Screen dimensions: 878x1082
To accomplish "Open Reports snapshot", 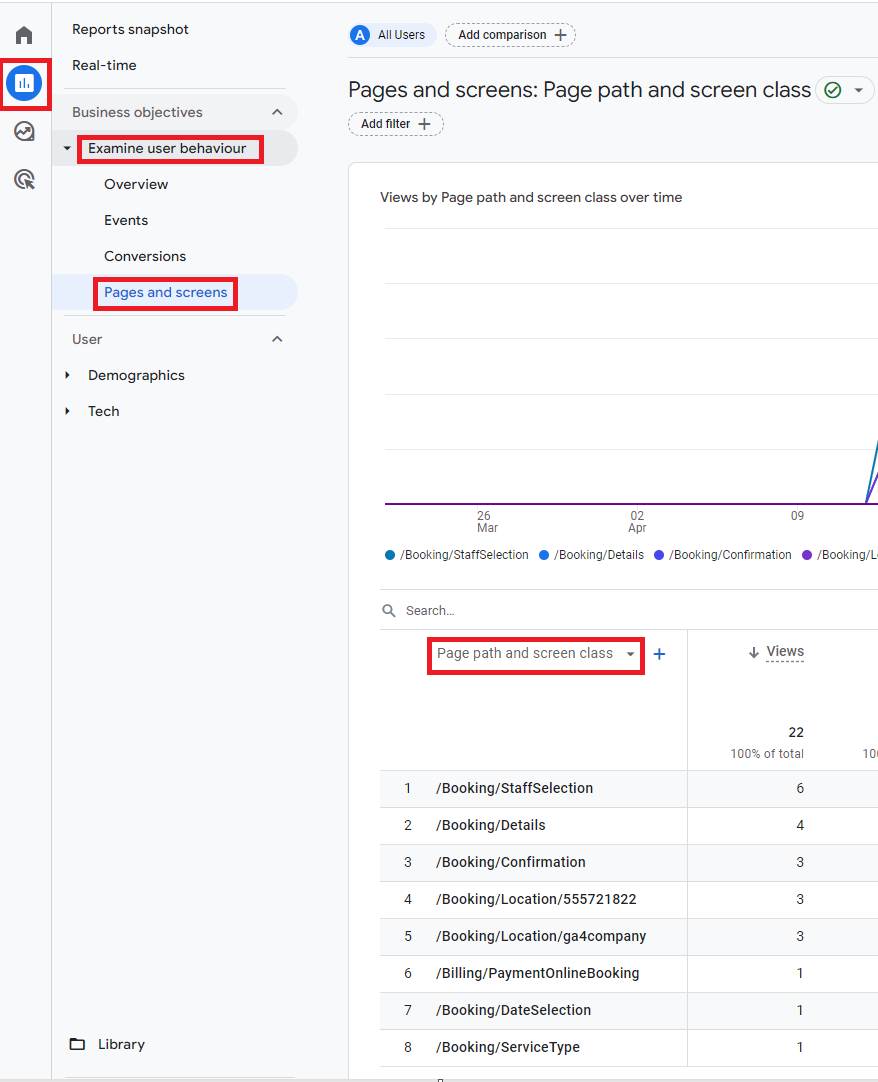I will pyautogui.click(x=130, y=29).
